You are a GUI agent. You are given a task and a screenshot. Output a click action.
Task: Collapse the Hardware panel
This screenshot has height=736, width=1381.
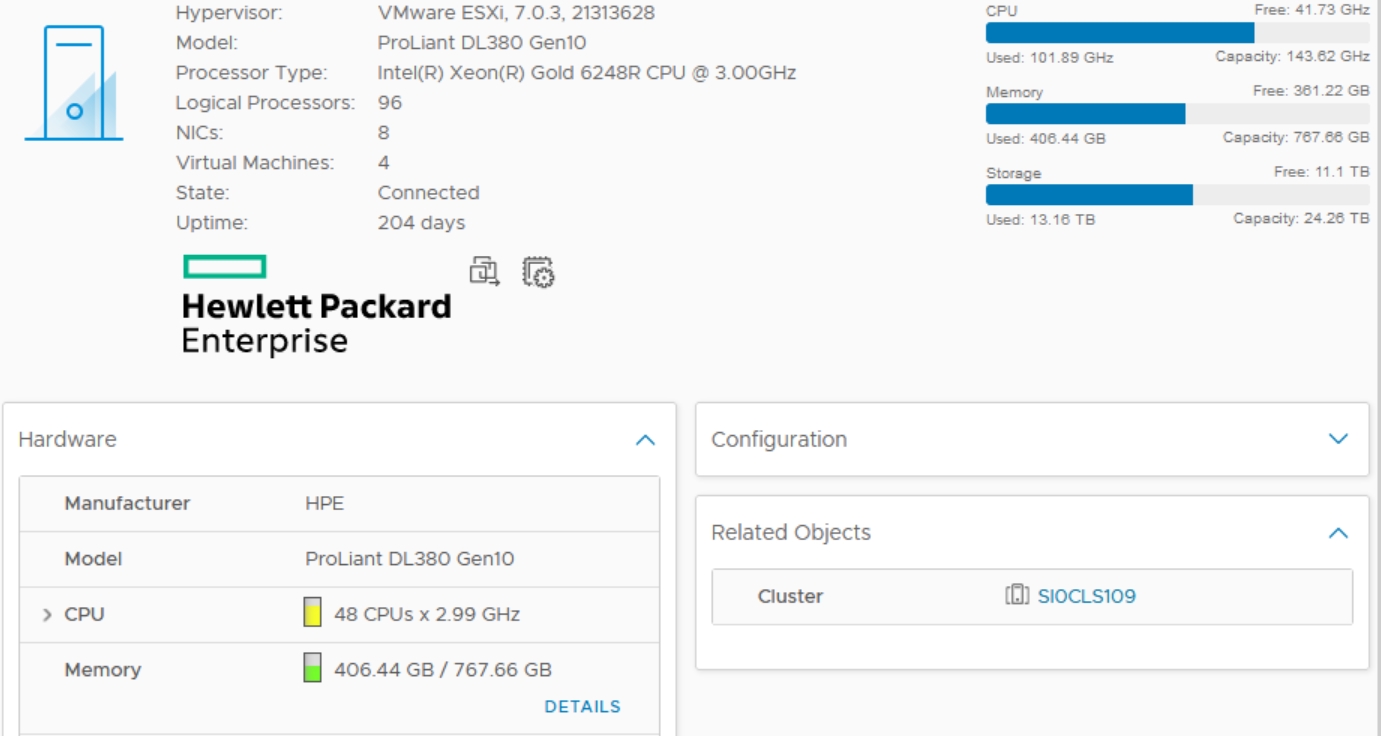click(x=646, y=440)
